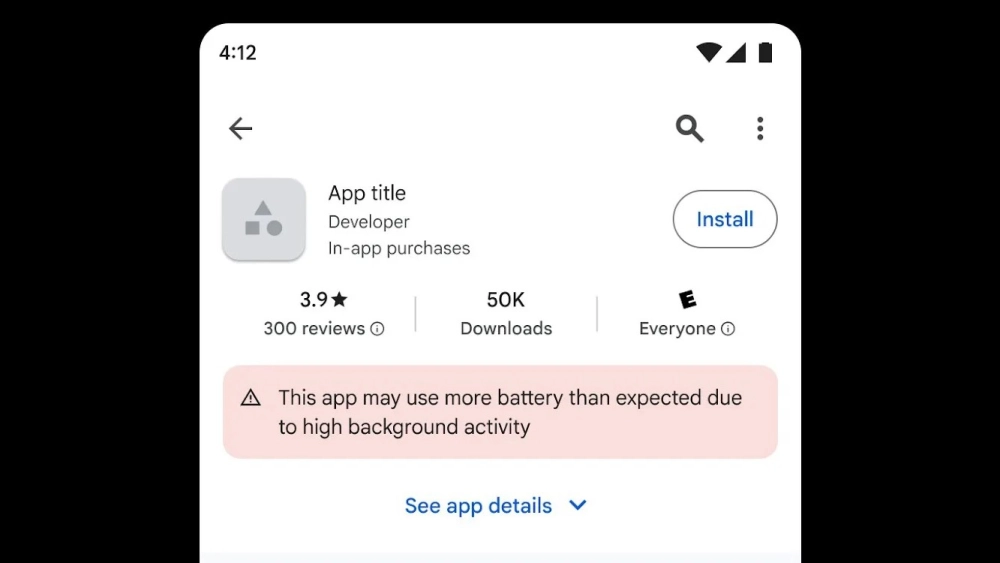
Task: Tap the Everyone content rating E icon
Action: pyautogui.click(x=687, y=299)
